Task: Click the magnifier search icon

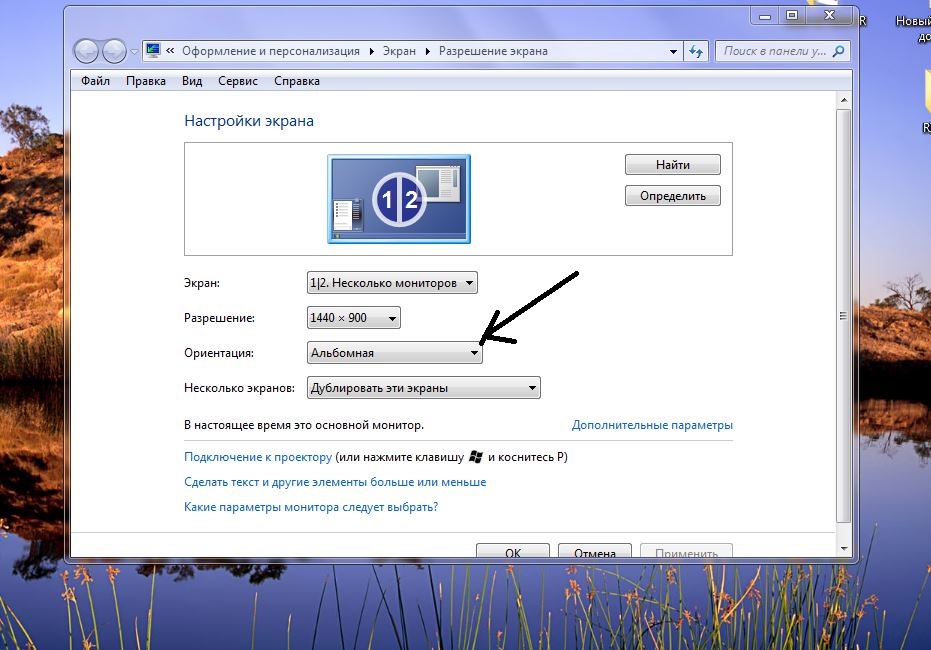Action: 839,51
